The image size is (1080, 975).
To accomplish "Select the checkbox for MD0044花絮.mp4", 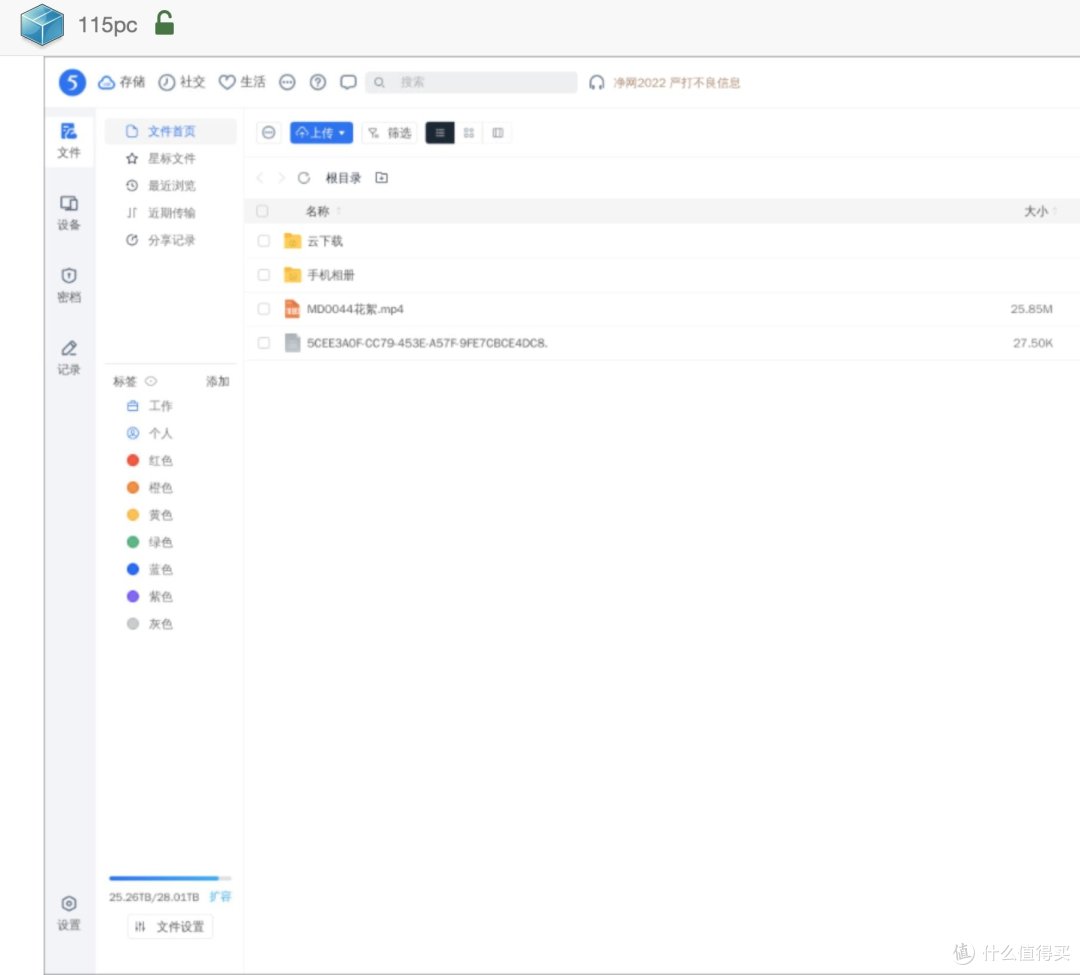I will [x=263, y=309].
